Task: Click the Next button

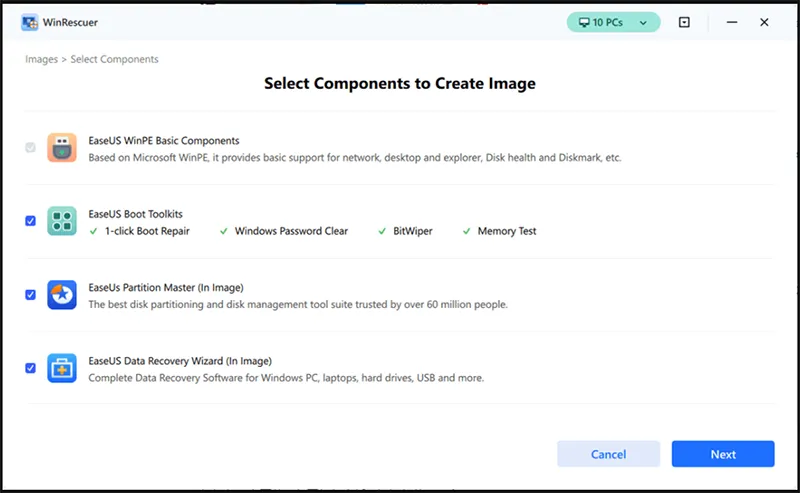Action: click(x=723, y=454)
